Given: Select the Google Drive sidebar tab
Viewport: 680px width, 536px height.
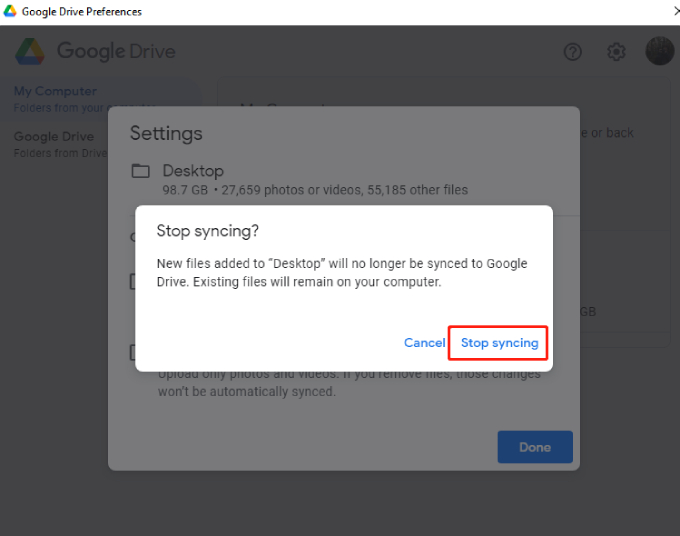Looking at the screenshot, I should [x=54, y=144].
